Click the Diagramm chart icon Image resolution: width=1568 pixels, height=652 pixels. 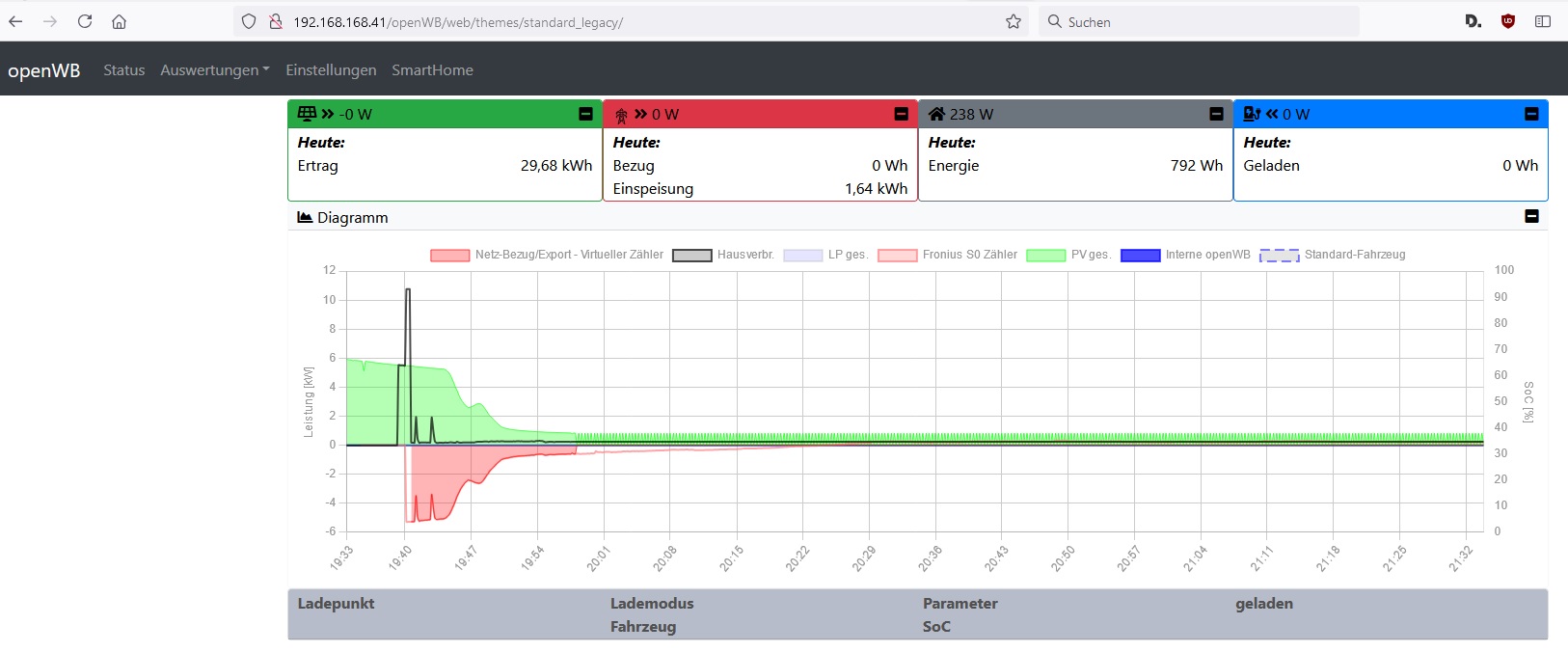click(305, 217)
